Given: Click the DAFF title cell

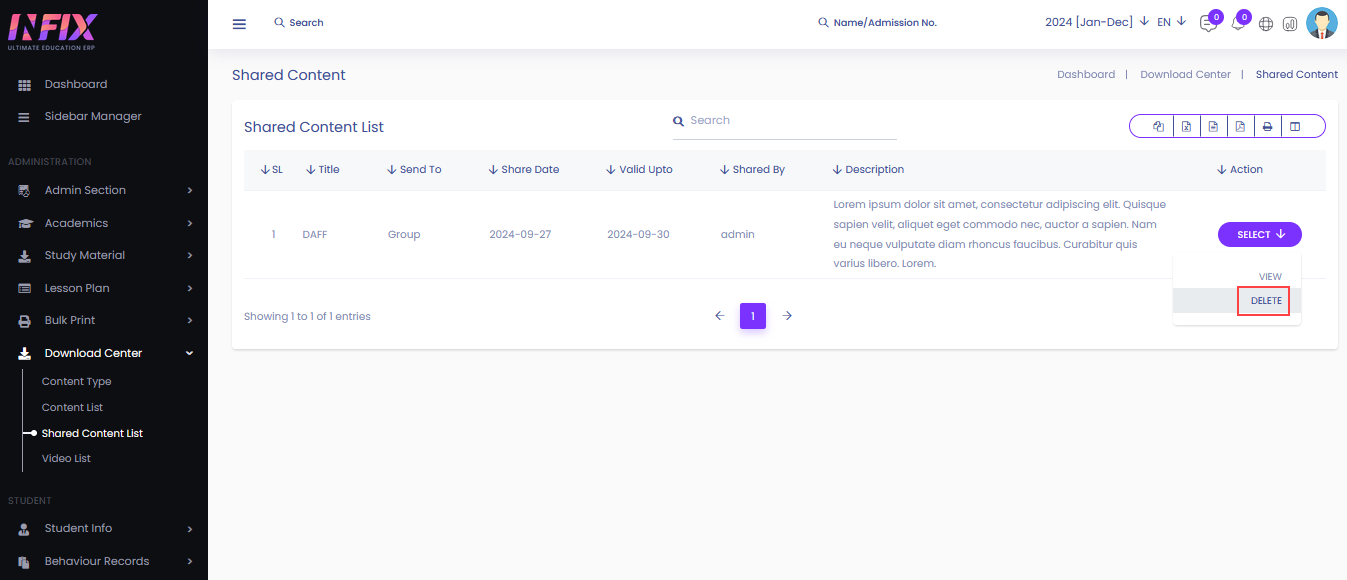Looking at the screenshot, I should 315,235.
